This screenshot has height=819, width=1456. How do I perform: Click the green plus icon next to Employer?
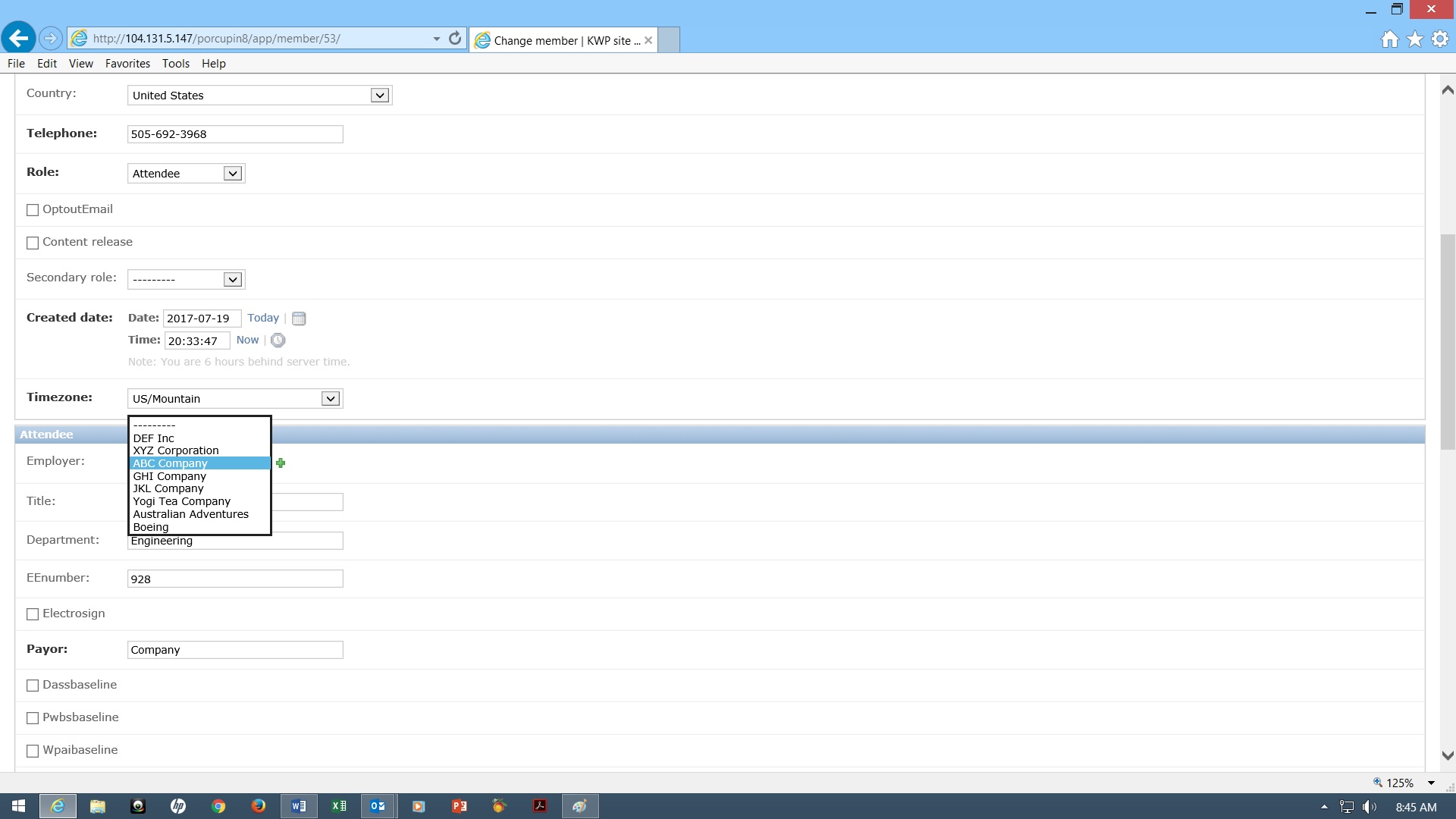(281, 463)
